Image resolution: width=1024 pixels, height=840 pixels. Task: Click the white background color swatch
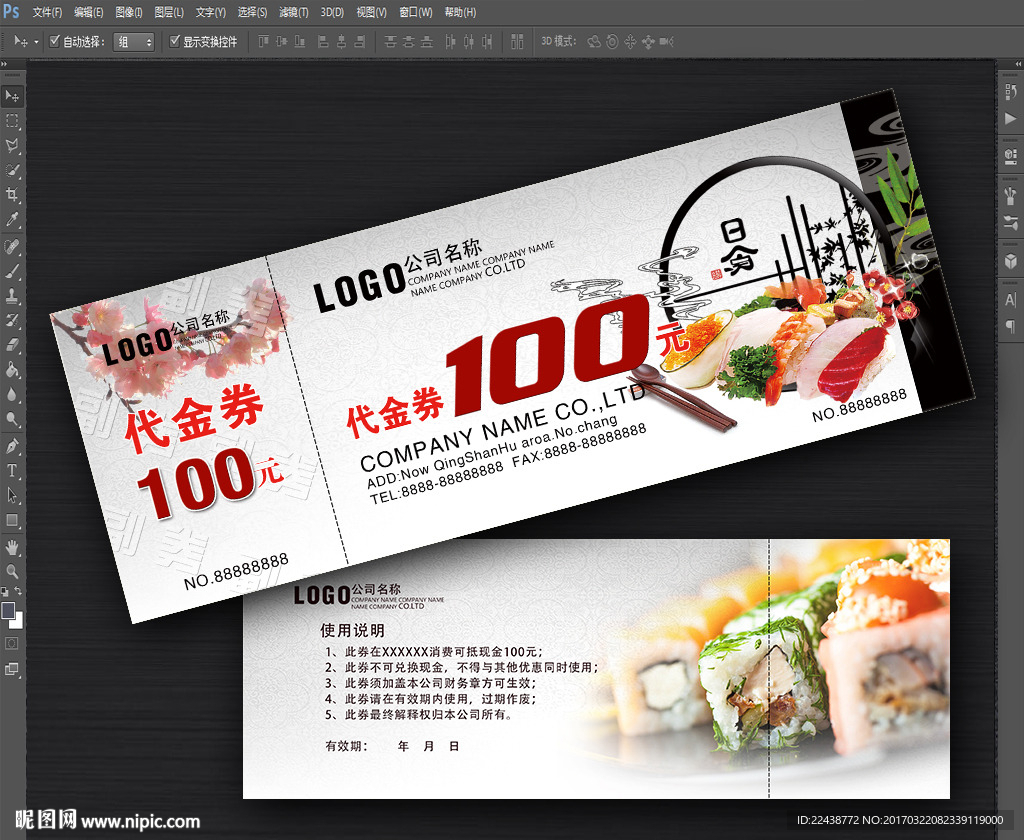point(18,622)
